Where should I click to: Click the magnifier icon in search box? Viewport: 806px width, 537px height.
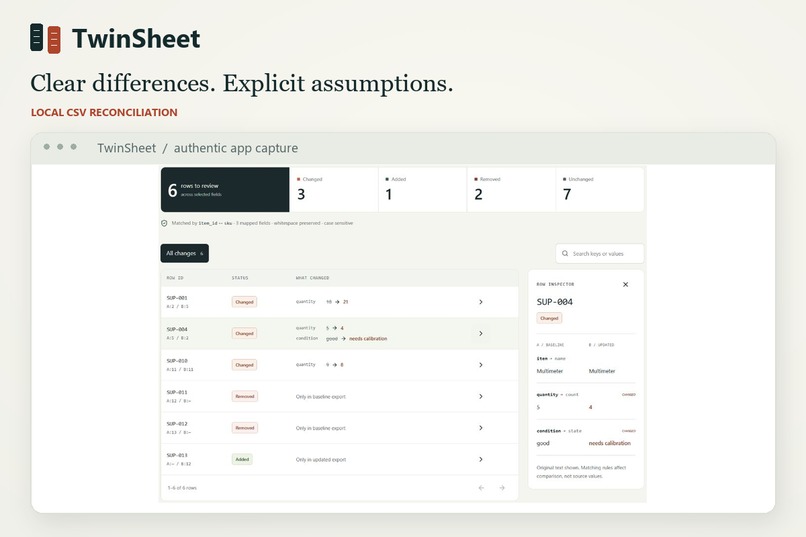click(x=565, y=253)
